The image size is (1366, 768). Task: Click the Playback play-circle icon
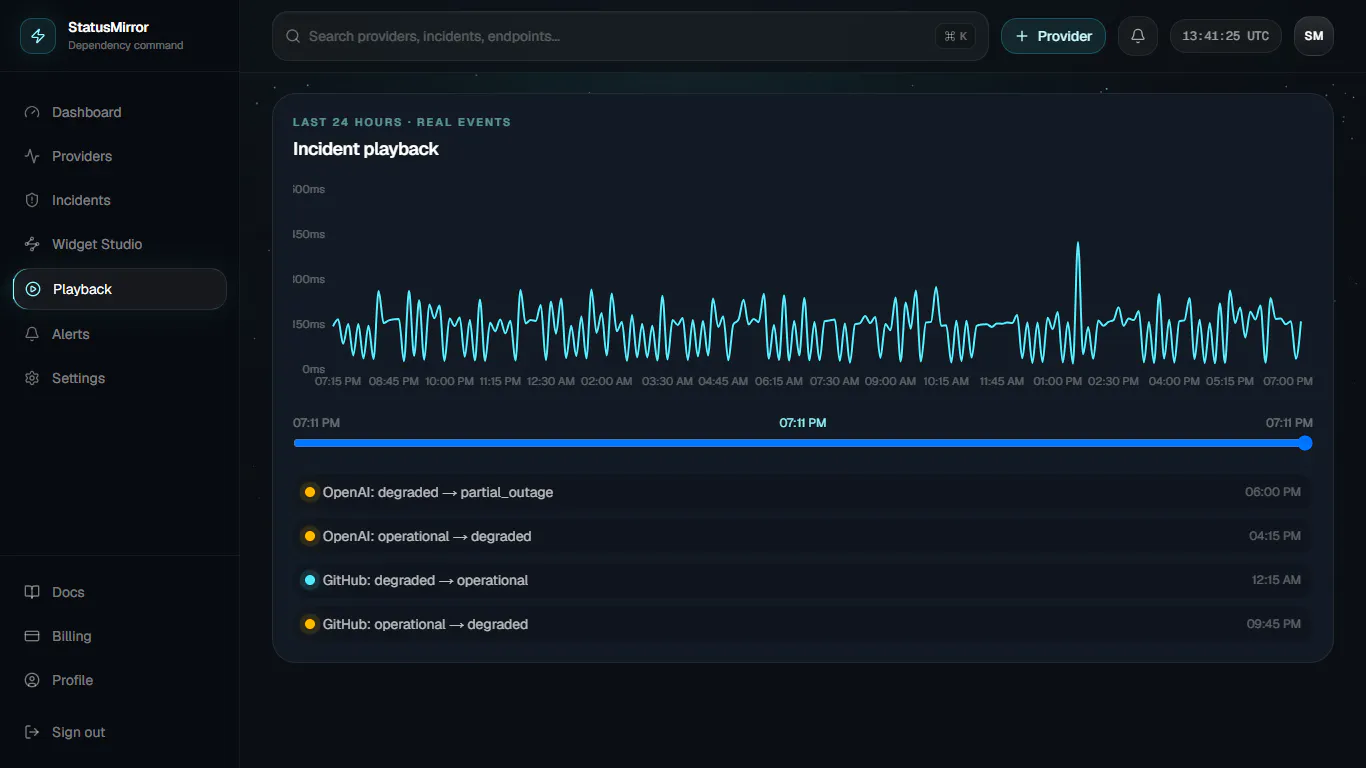coord(33,289)
